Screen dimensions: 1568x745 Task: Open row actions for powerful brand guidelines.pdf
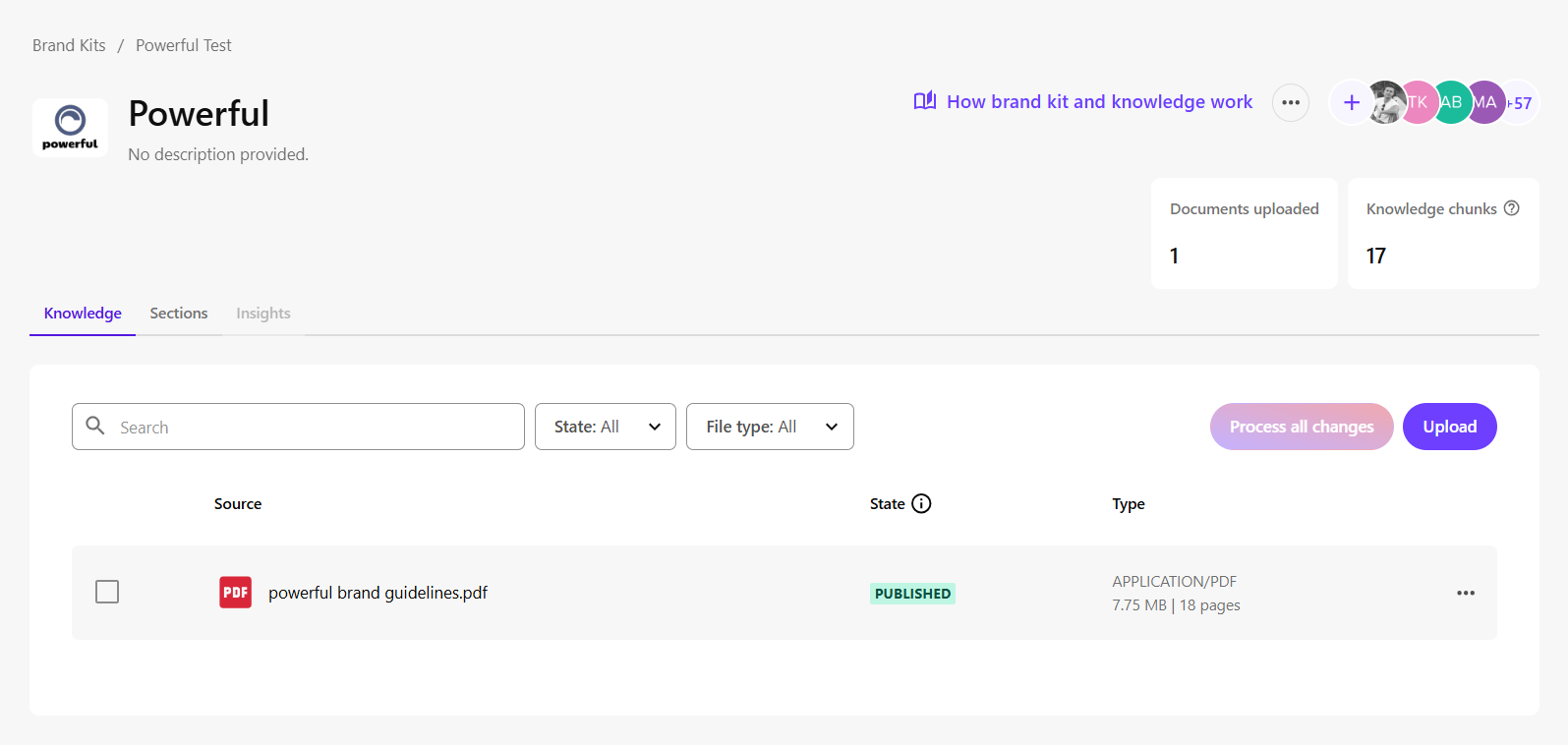tap(1465, 593)
